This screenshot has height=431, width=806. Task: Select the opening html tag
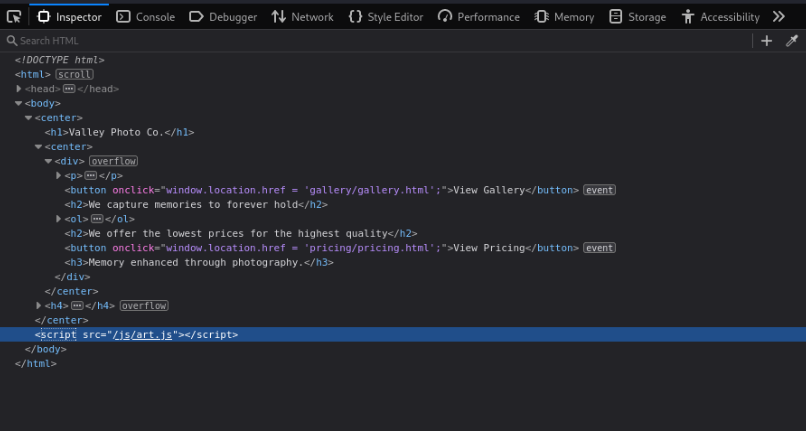pyautogui.click(x=33, y=75)
